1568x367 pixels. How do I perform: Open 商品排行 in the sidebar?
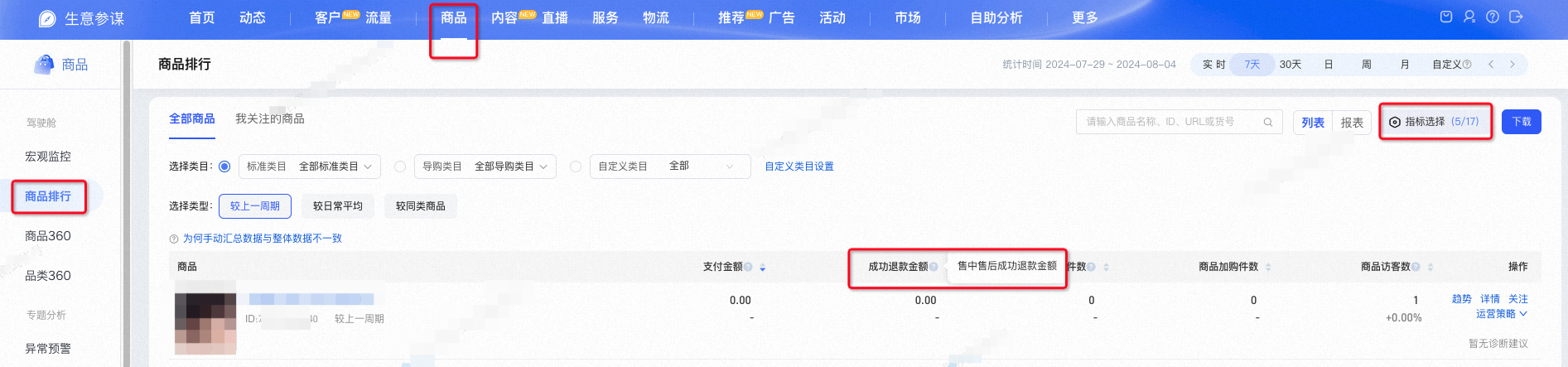48,196
